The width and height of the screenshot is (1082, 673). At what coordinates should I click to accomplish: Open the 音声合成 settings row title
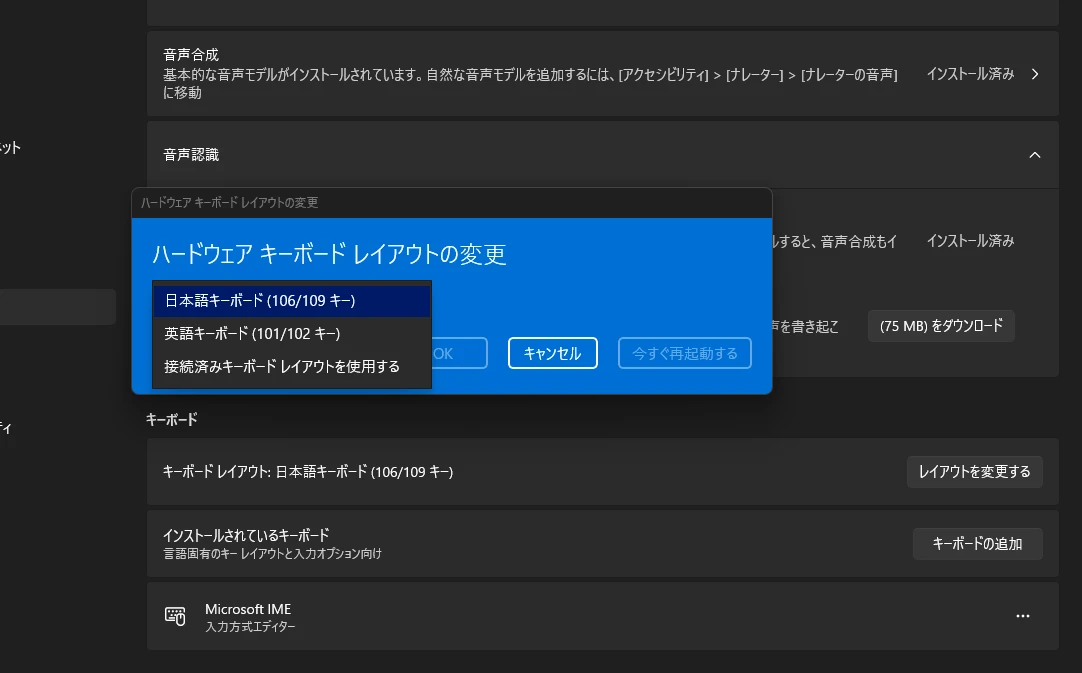pos(191,55)
